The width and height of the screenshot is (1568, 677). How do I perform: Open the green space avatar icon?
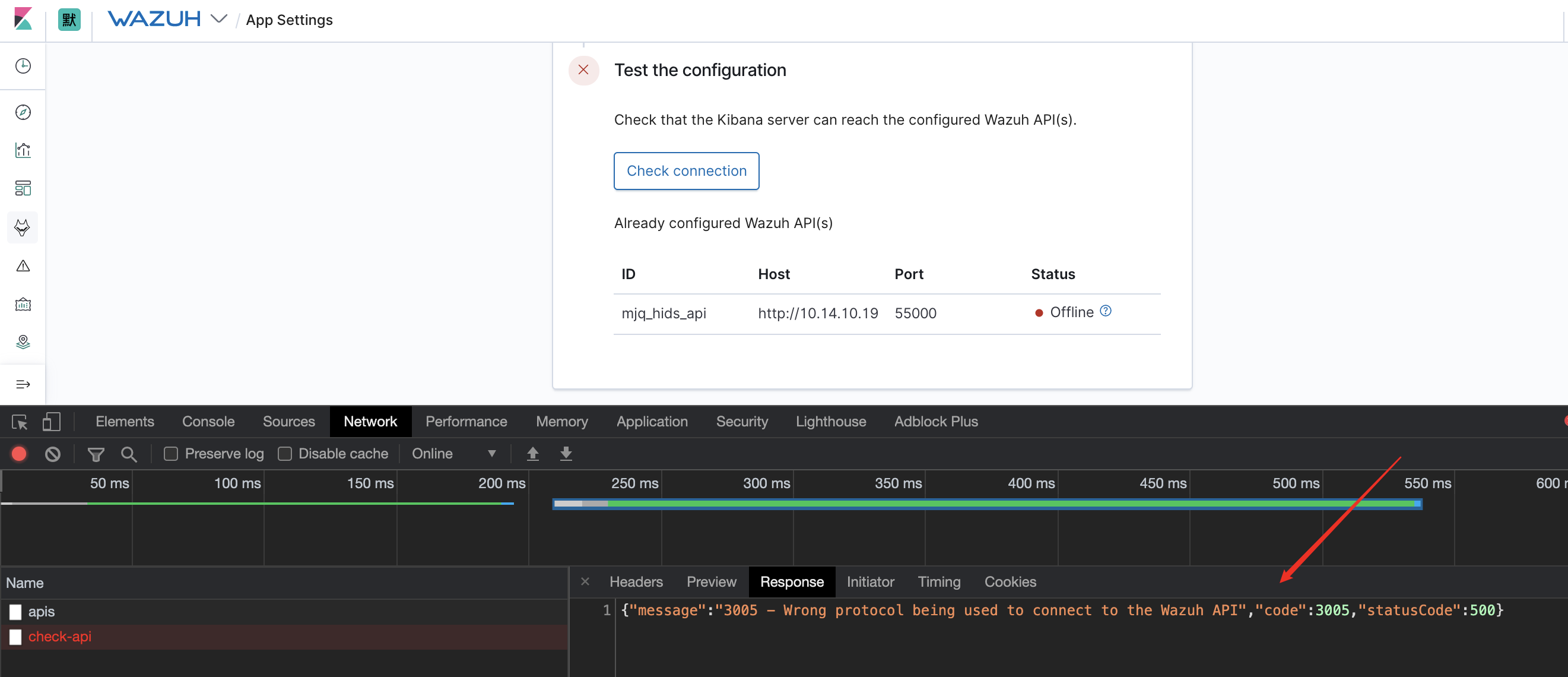point(69,20)
